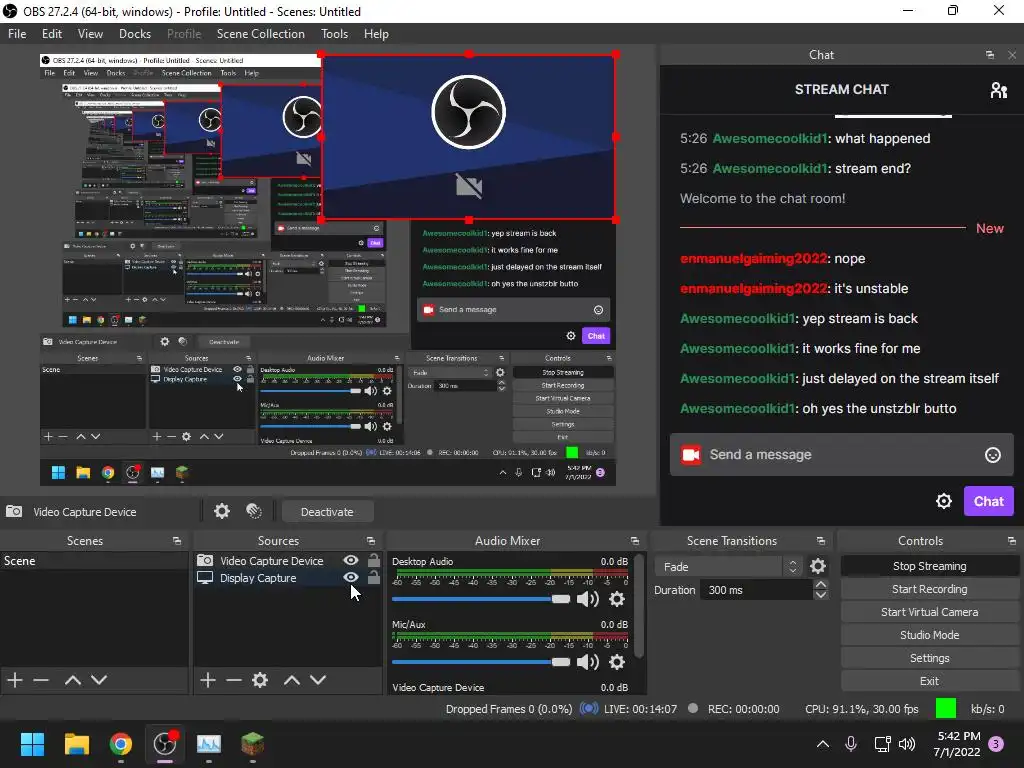Open the View menu
The image size is (1024, 768).
click(x=90, y=34)
